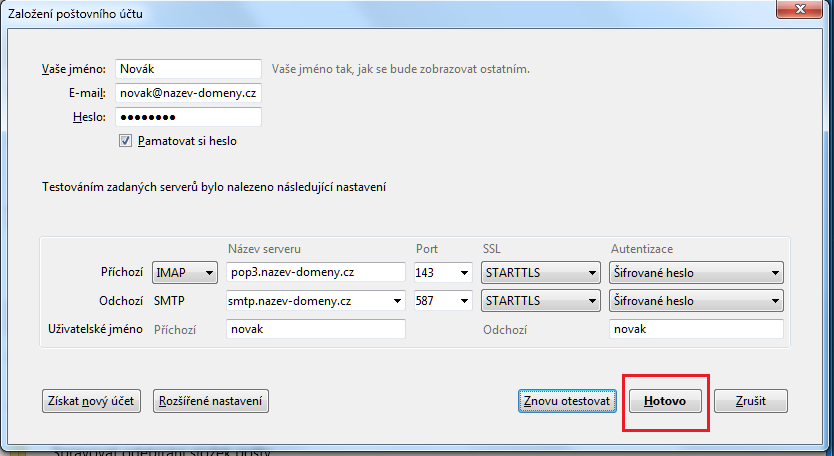Click the incoming server name field
Image resolution: width=834 pixels, height=456 pixels.
pyautogui.click(x=315, y=273)
